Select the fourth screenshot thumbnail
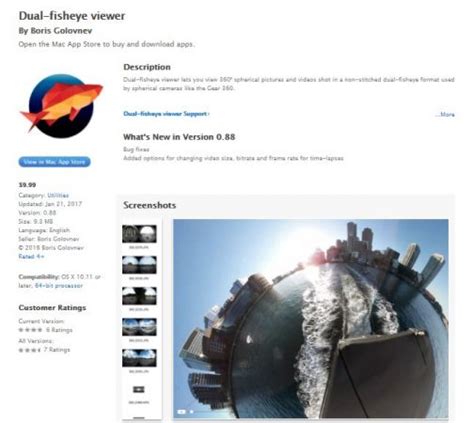 pyautogui.click(x=139, y=327)
